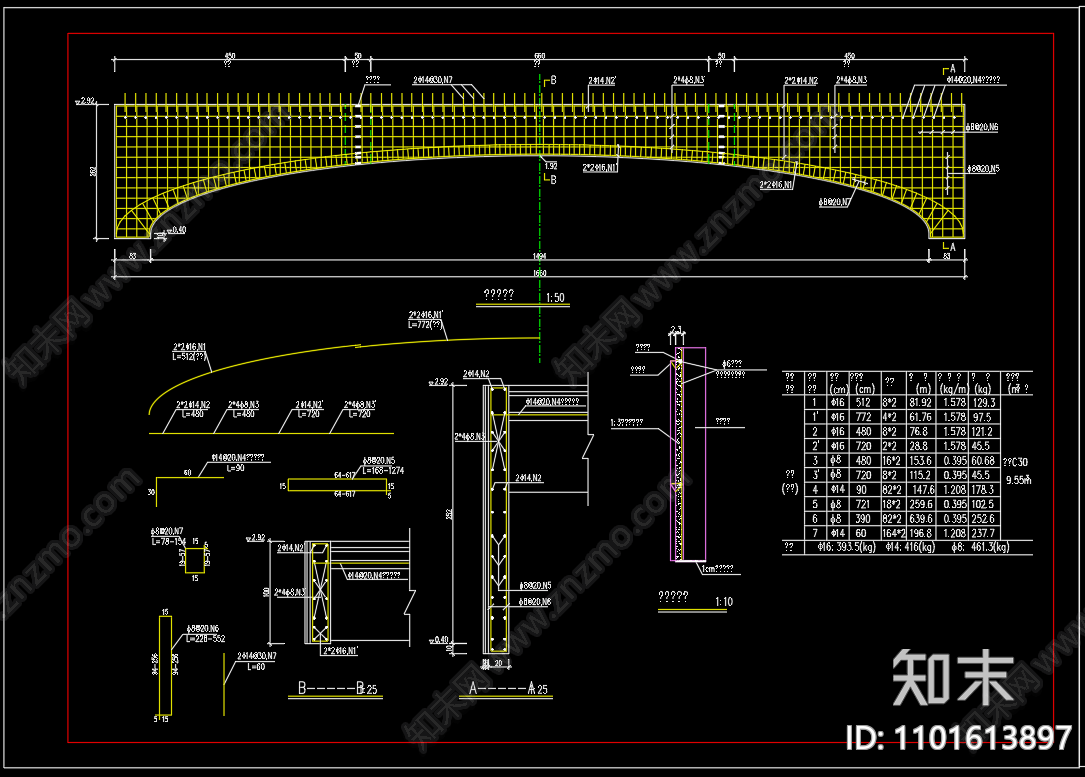Viewport: 1085px width, 777px height.
Task: Click the '252.6' weight cell
Action: [983, 519]
